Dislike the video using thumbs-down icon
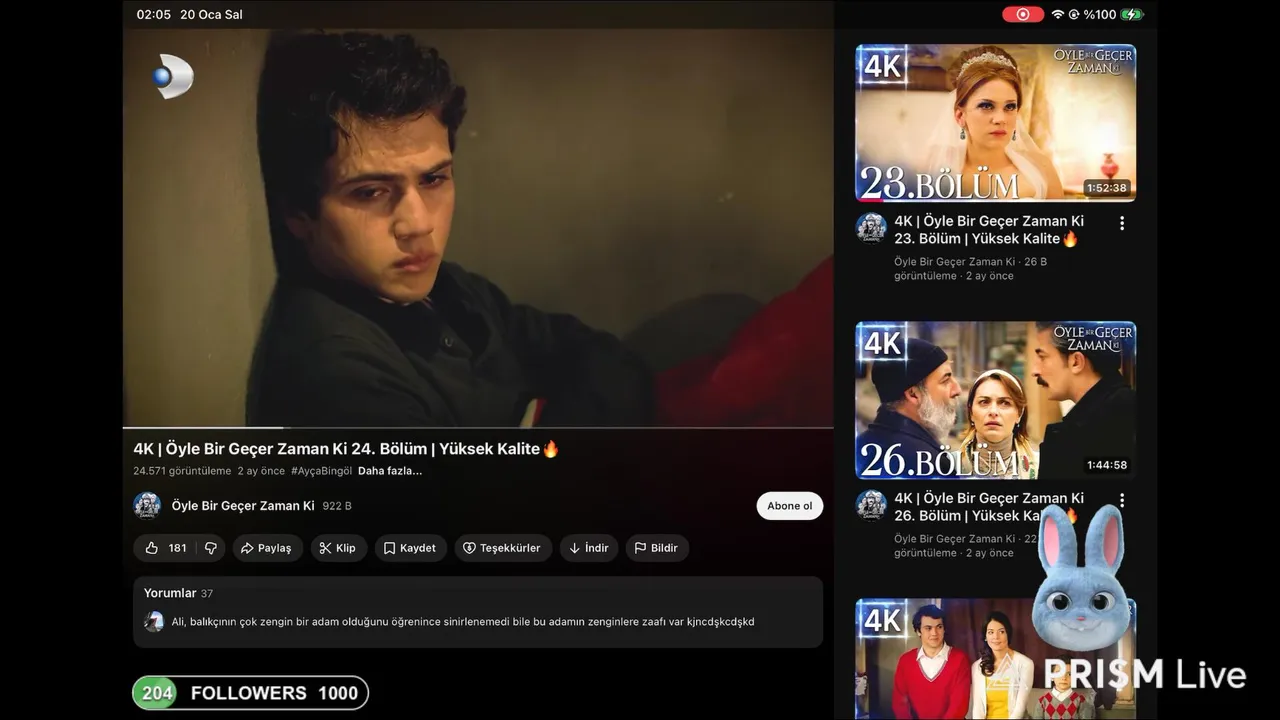Image resolution: width=1280 pixels, height=720 pixels. [x=210, y=548]
